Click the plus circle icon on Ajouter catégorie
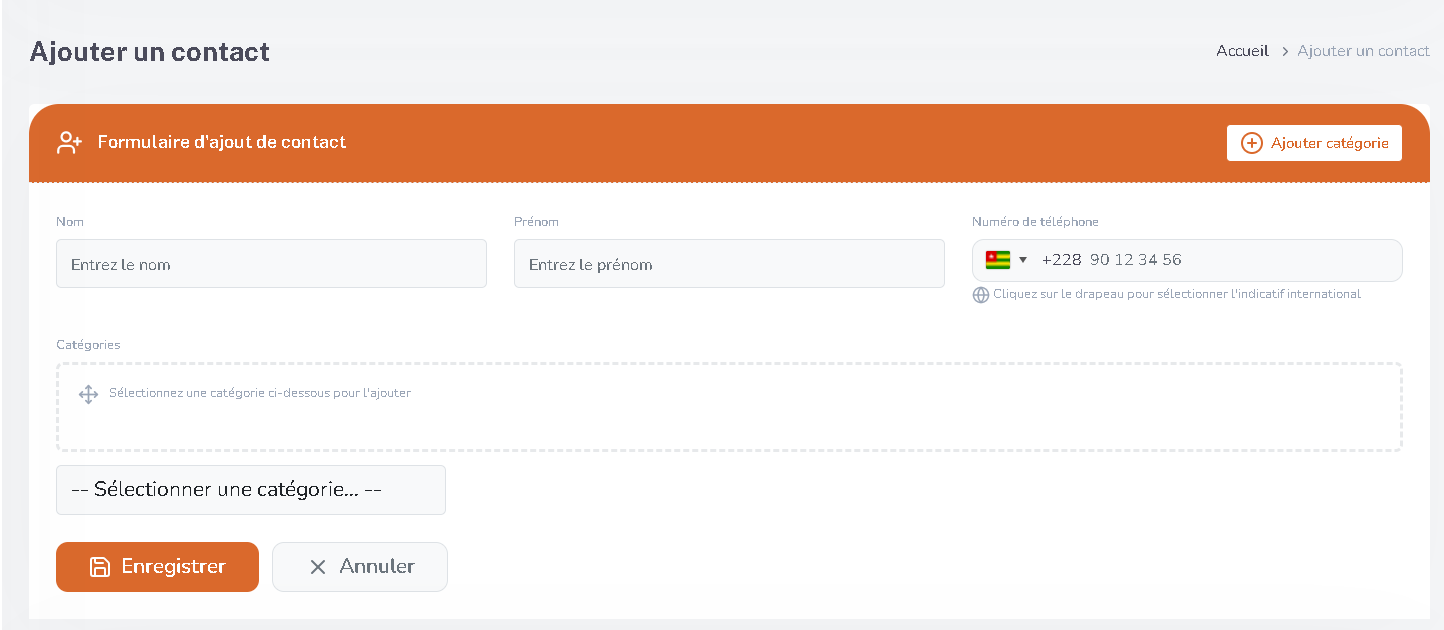The width and height of the screenshot is (1444, 630). [1252, 143]
